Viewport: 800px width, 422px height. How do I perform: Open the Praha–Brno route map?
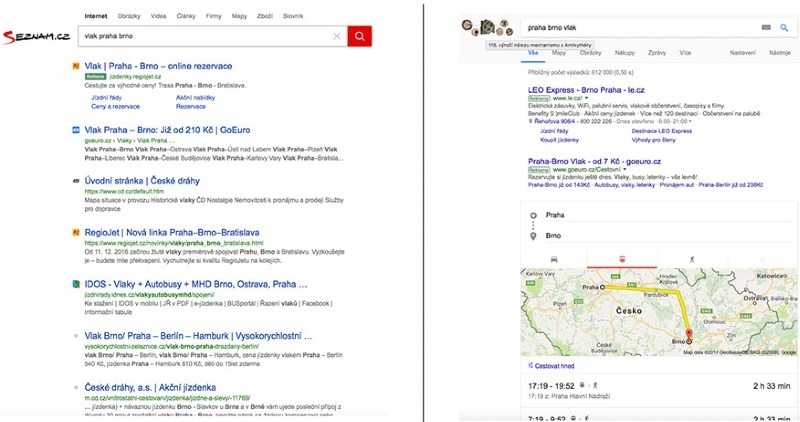tap(659, 312)
